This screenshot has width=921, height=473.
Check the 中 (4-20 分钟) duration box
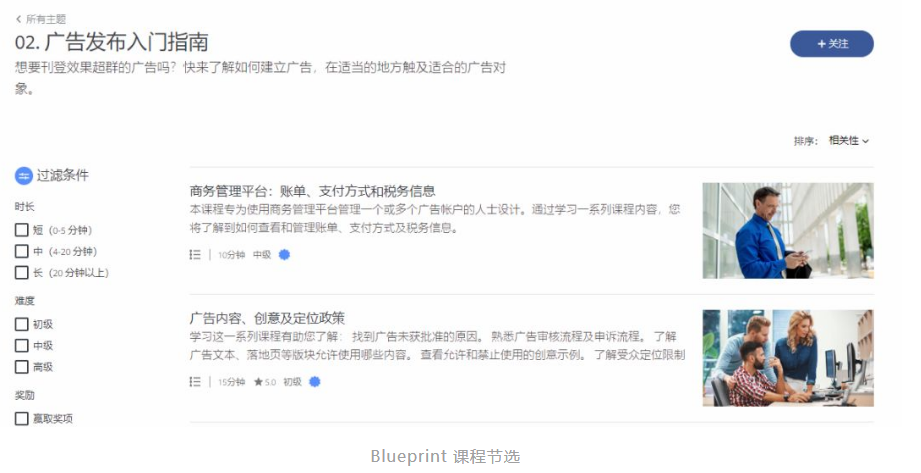22,251
